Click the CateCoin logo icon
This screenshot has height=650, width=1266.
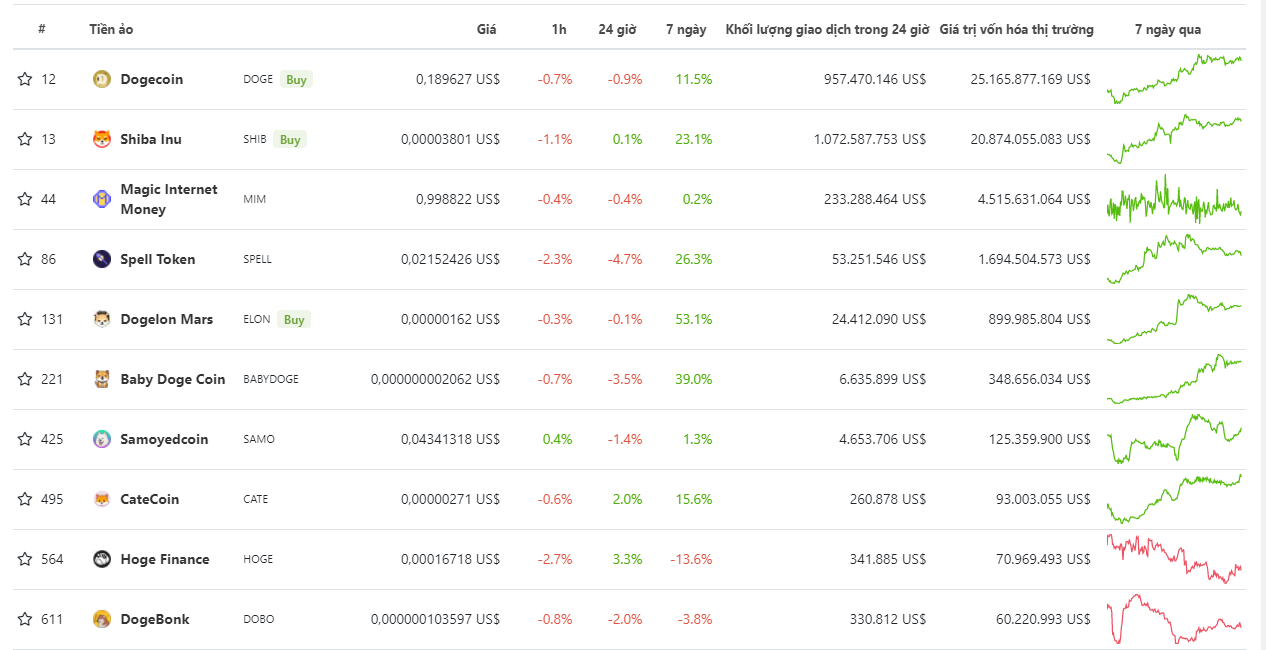101,499
